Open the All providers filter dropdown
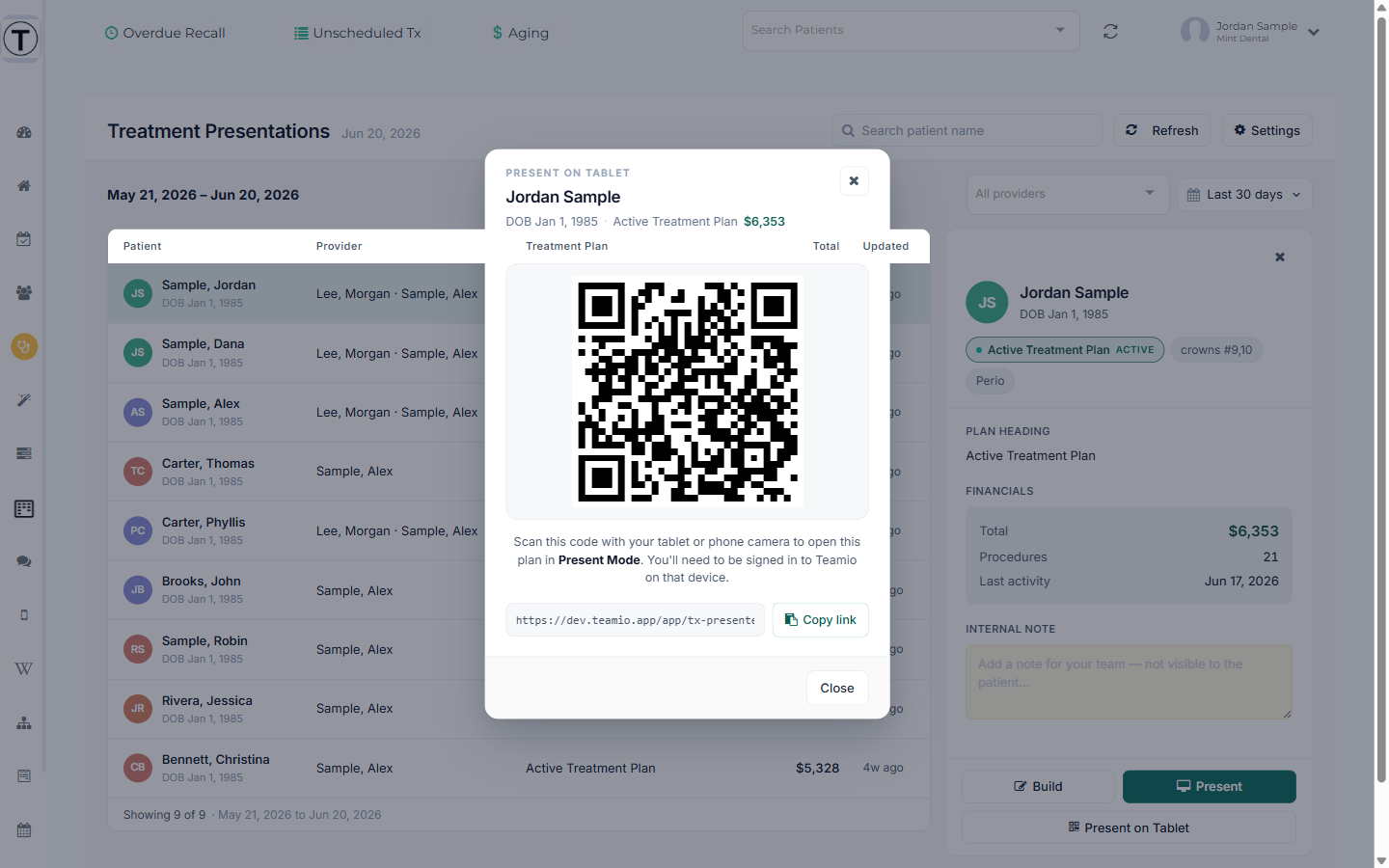1389x868 pixels. (1068, 194)
